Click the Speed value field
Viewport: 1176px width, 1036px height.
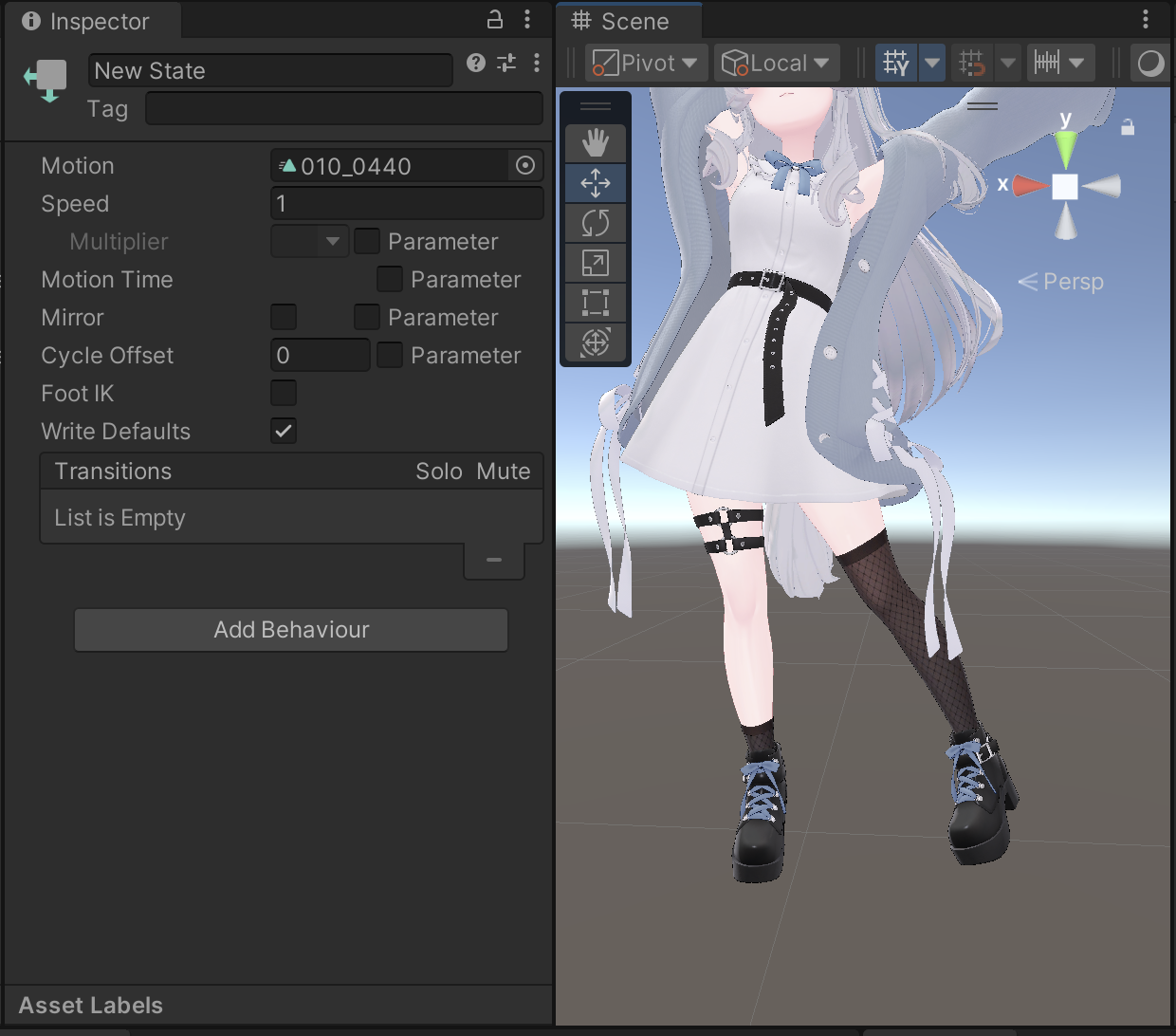tap(407, 203)
